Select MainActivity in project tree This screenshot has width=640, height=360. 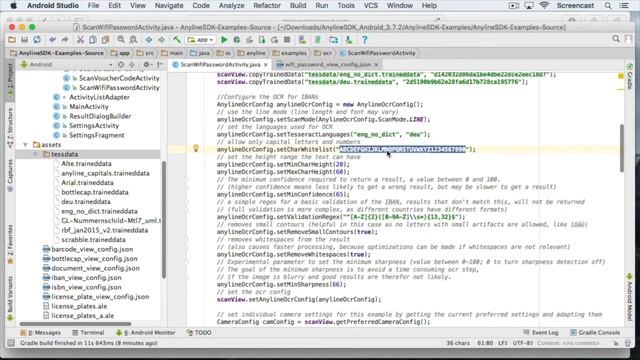coord(89,107)
